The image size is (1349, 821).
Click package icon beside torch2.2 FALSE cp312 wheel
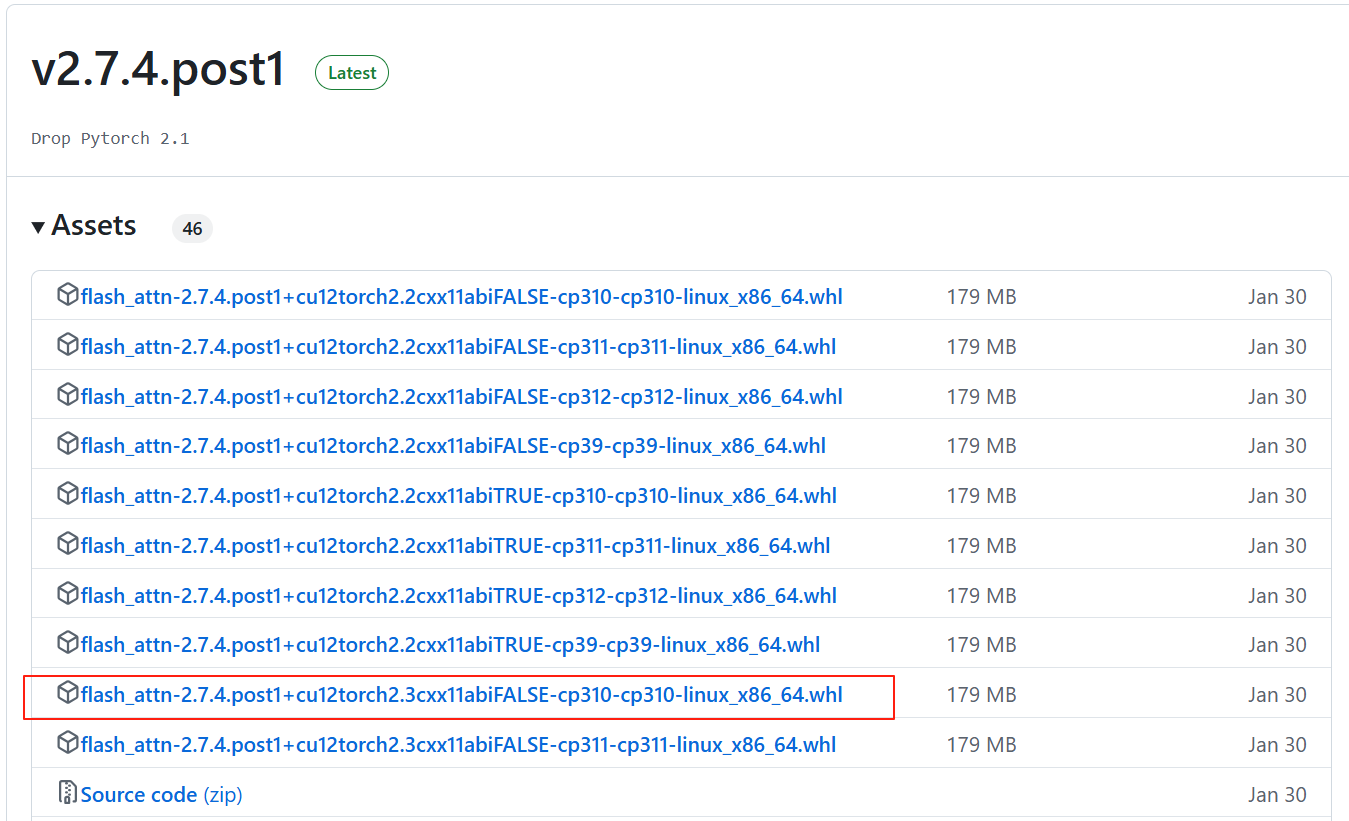(67, 395)
